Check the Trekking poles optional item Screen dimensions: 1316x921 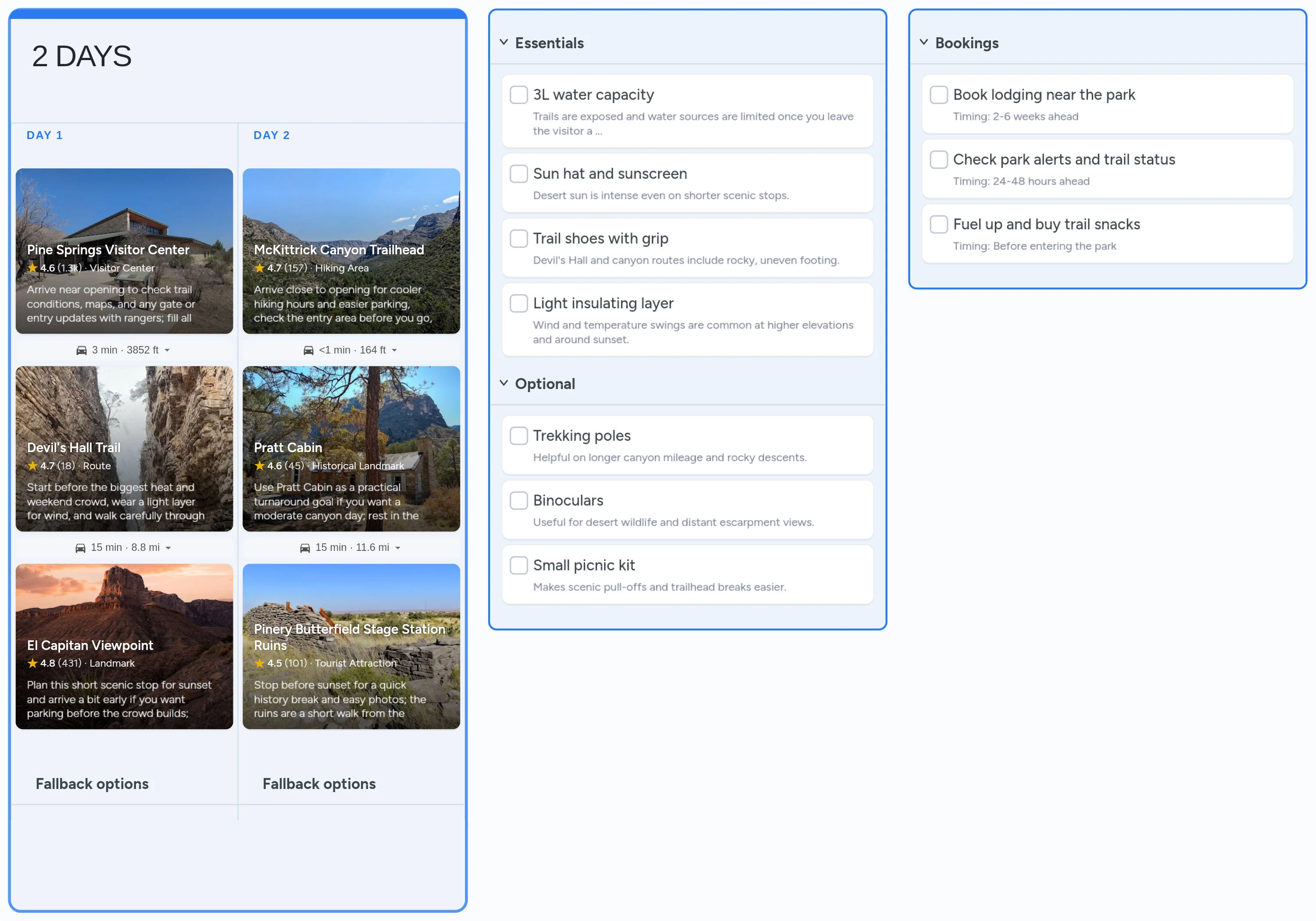[518, 436]
